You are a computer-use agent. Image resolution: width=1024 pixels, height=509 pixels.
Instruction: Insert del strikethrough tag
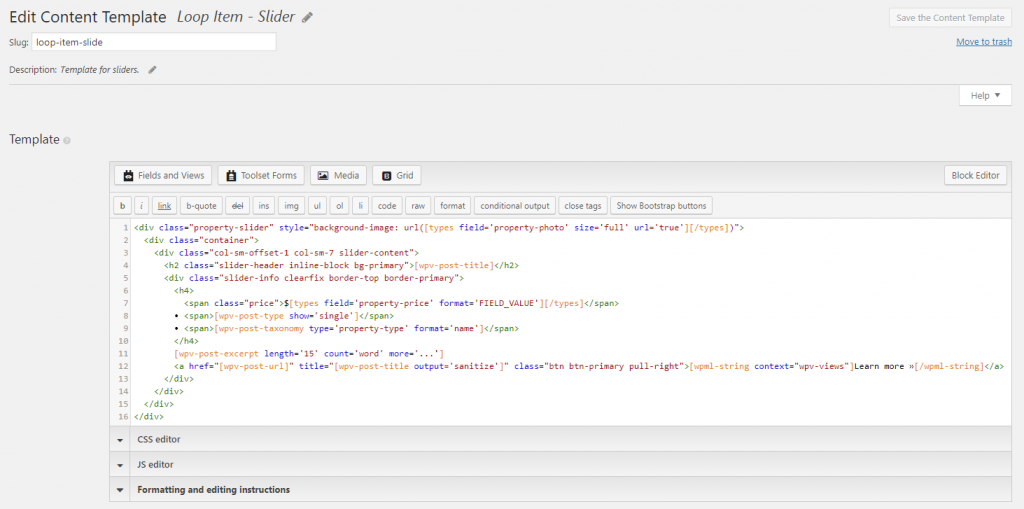pyautogui.click(x=238, y=205)
